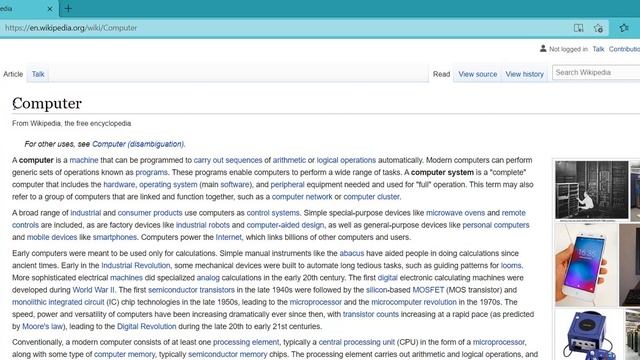Close the current browser tab

coord(50,9)
